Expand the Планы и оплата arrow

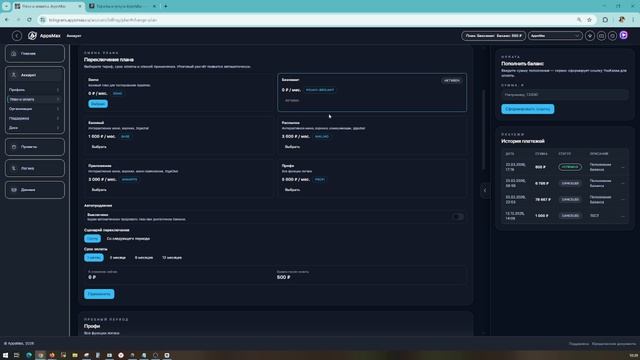58,99
